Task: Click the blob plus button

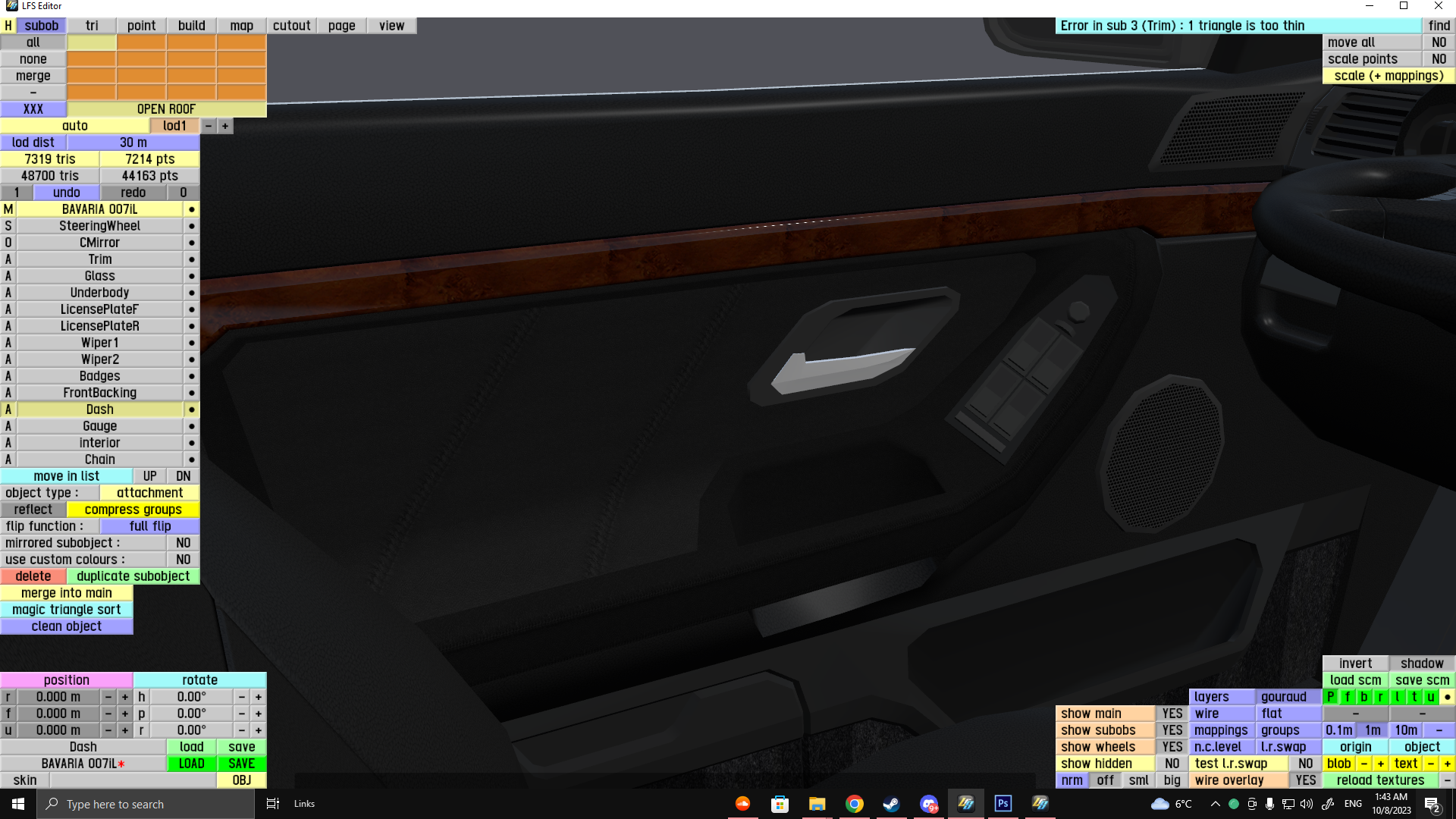Action: [x=1380, y=764]
